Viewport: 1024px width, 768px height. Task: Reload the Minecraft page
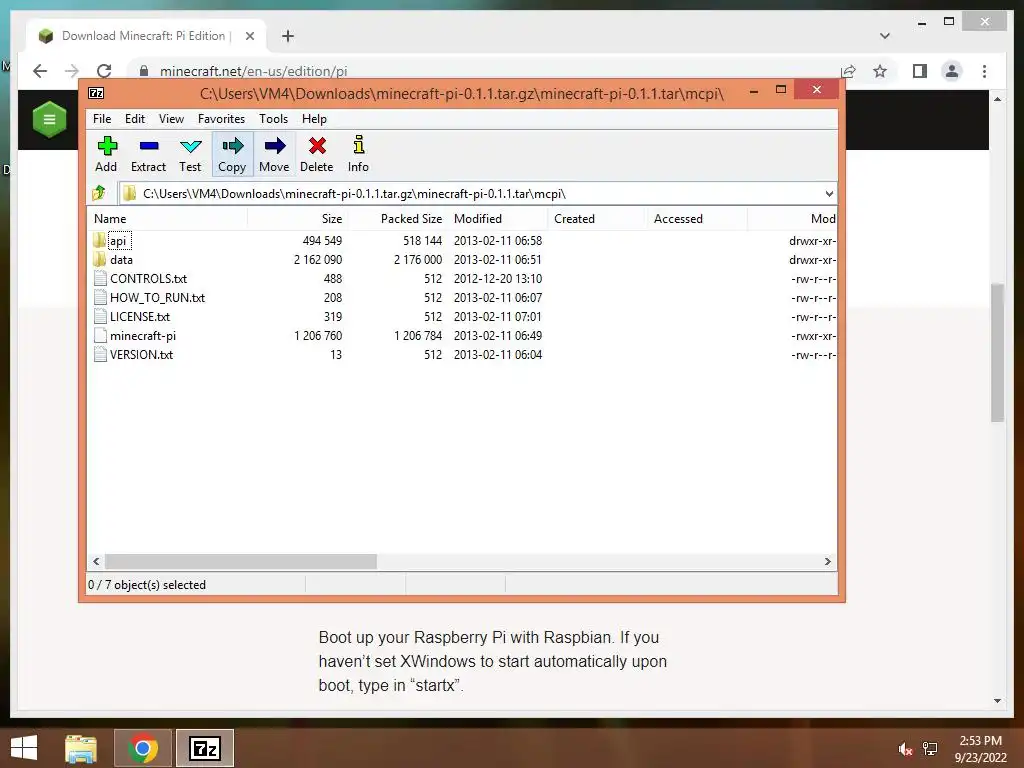click(104, 71)
